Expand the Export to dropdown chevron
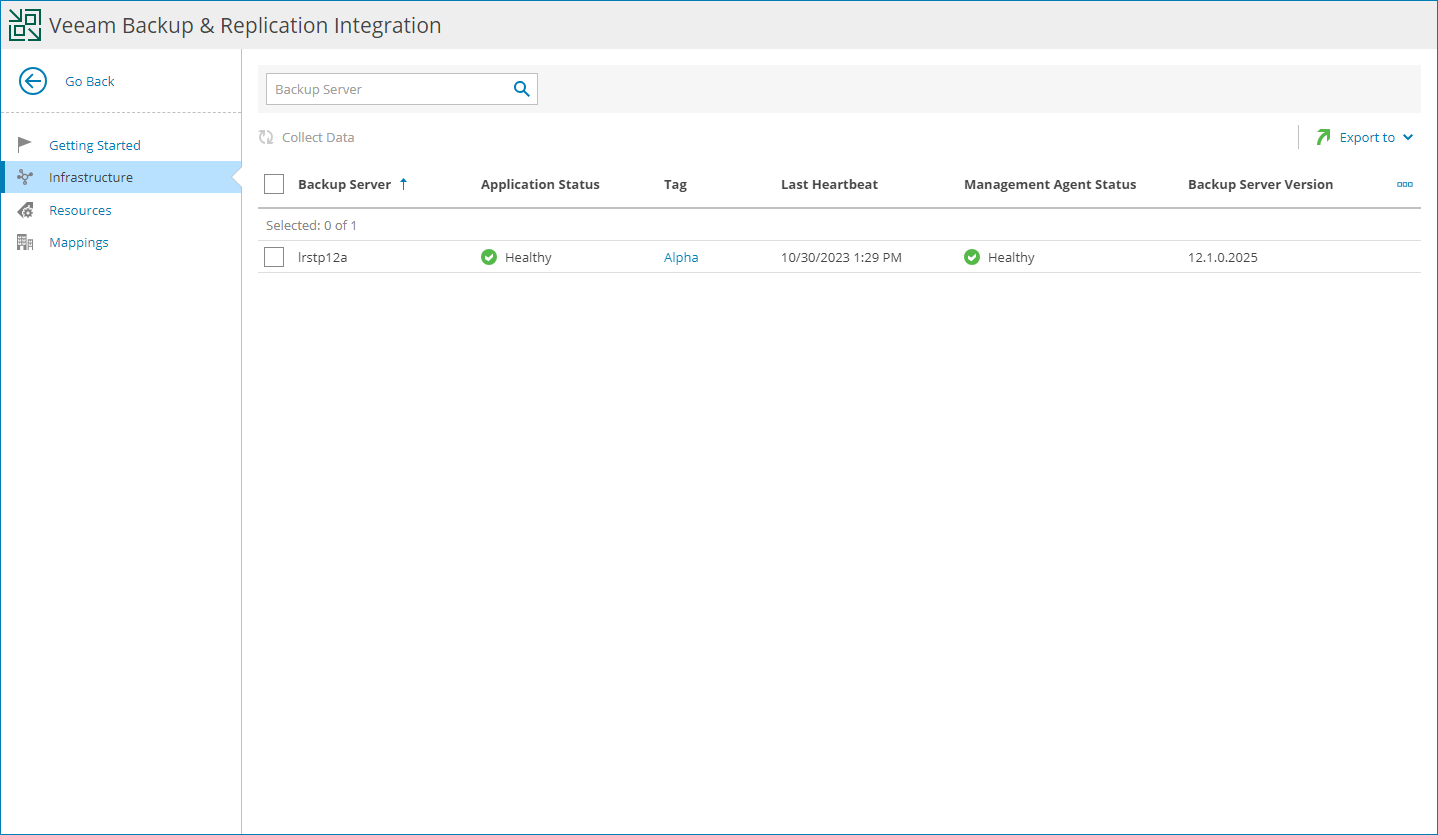 (1408, 137)
